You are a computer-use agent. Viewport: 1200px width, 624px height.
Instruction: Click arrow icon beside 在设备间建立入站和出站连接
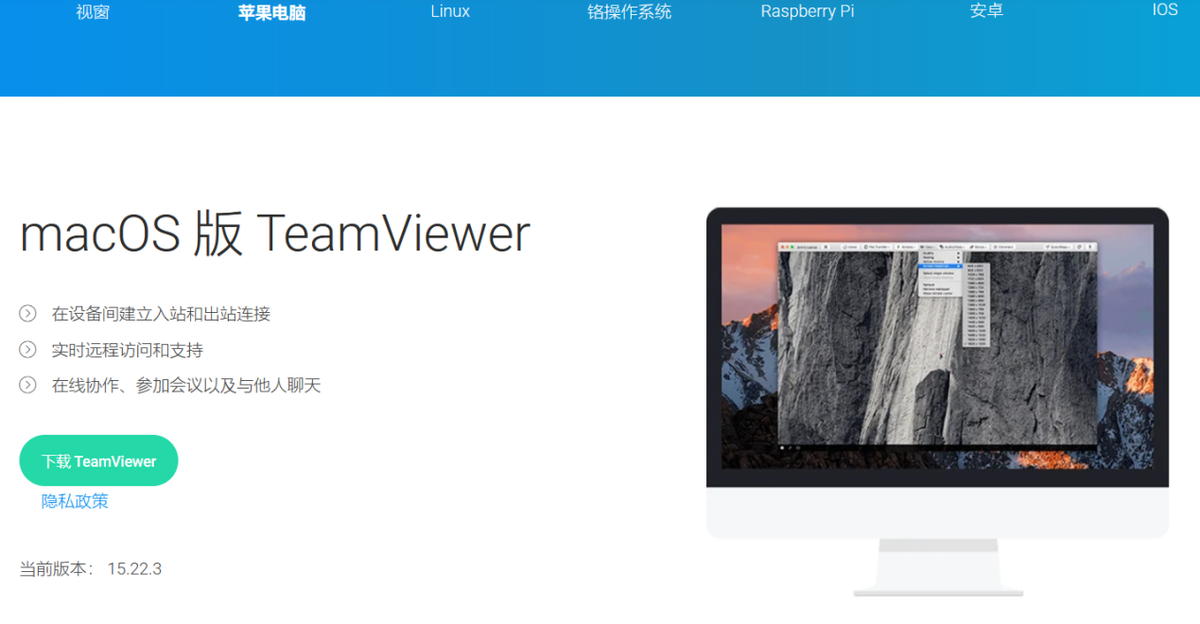(28, 314)
